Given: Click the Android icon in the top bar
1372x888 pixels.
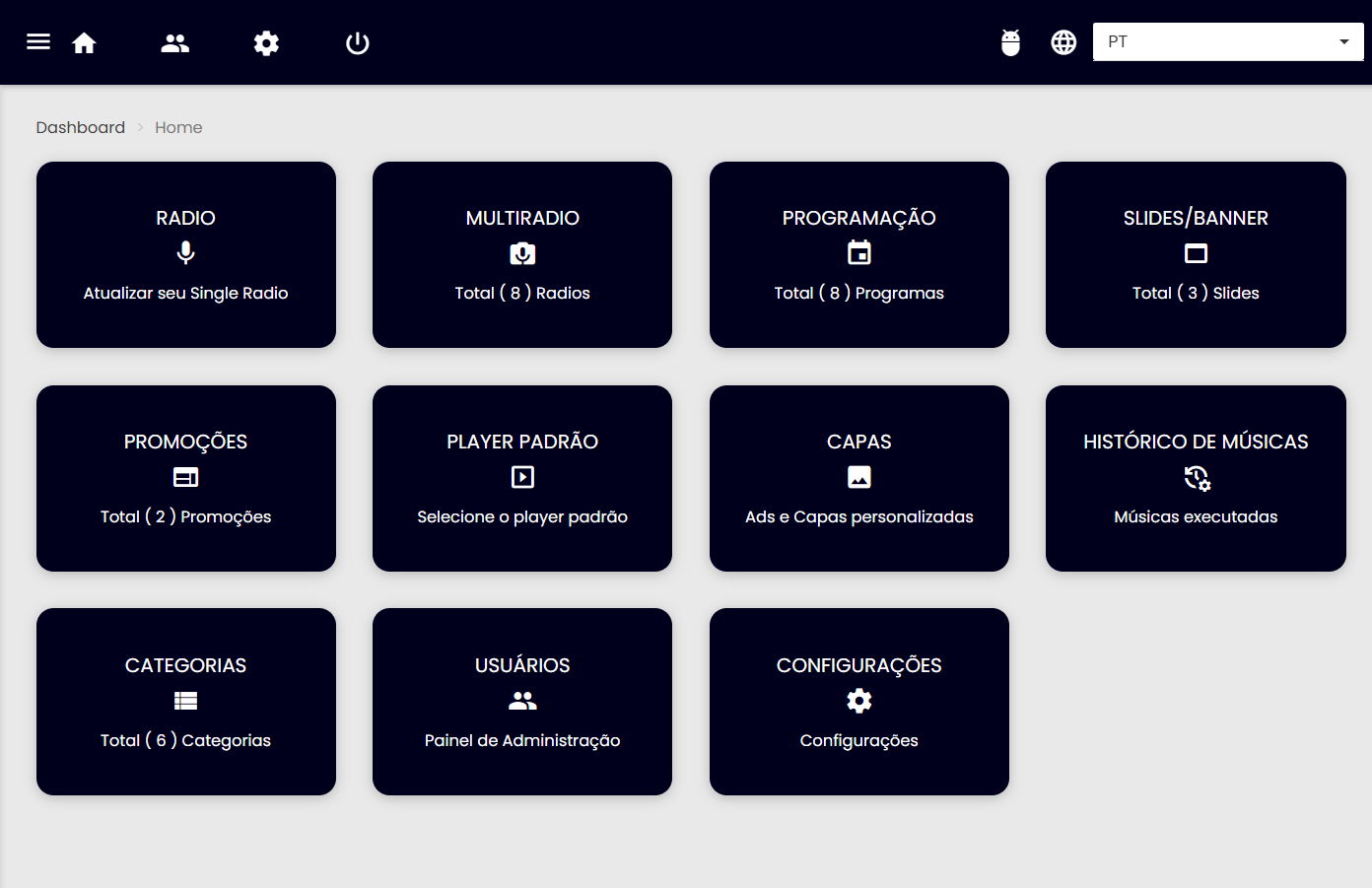Looking at the screenshot, I should coord(1010,41).
